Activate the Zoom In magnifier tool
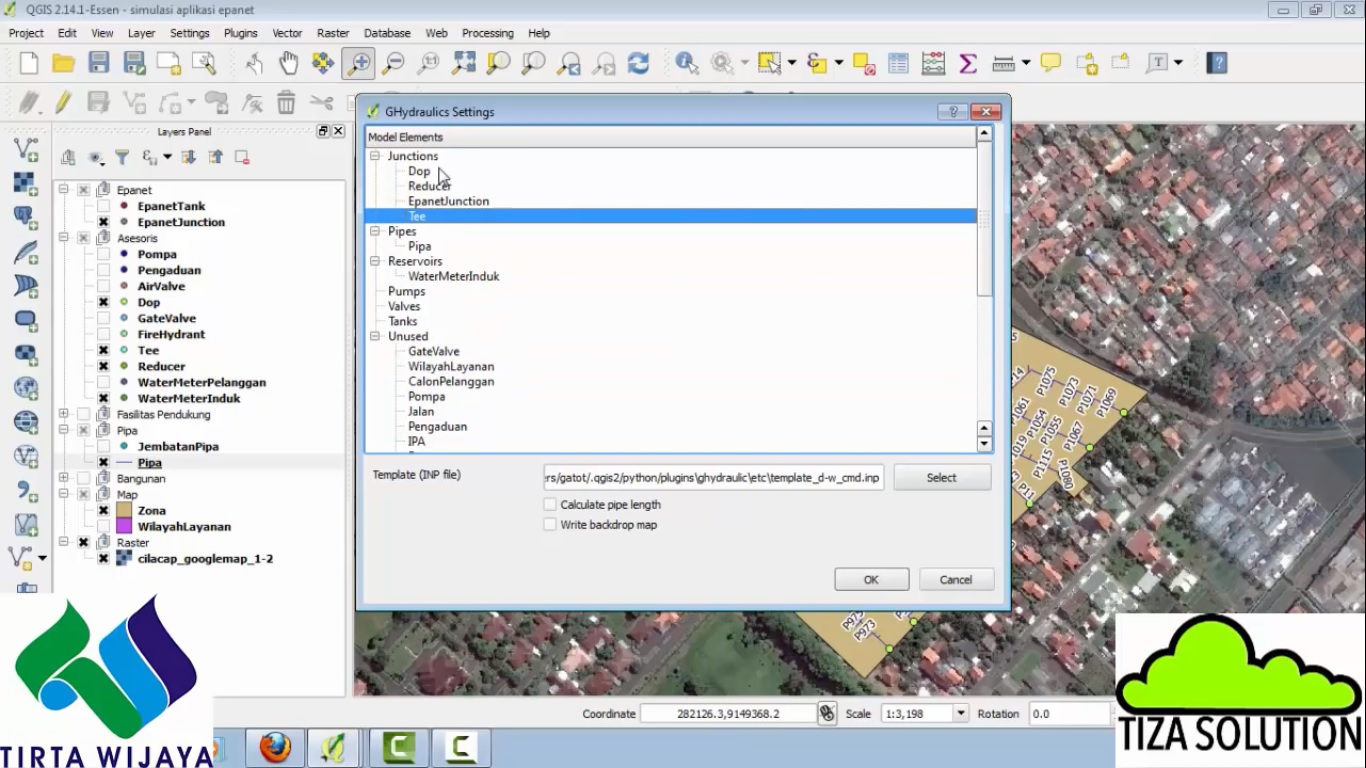 [357, 63]
